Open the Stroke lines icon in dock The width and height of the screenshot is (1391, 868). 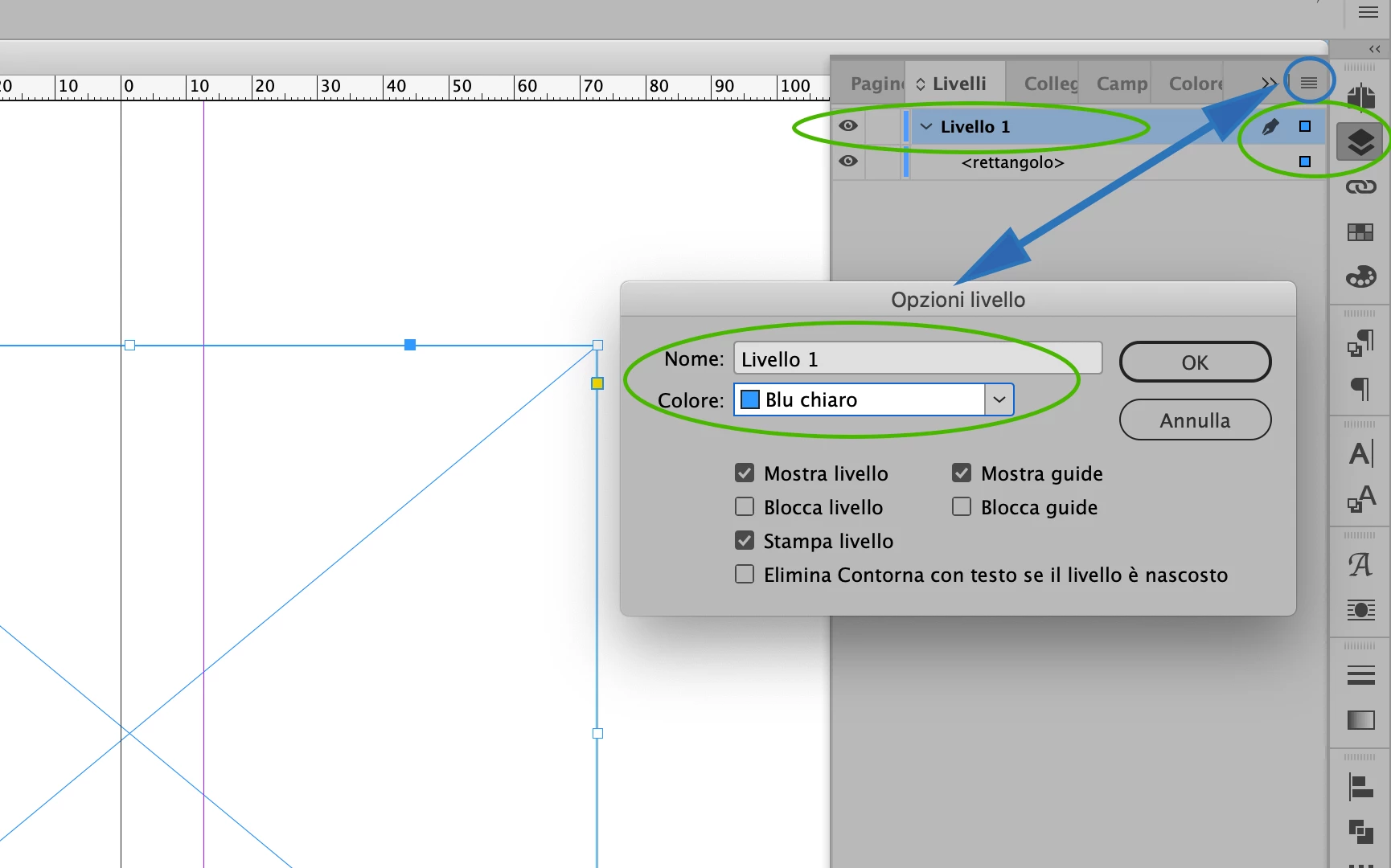pos(1360,675)
